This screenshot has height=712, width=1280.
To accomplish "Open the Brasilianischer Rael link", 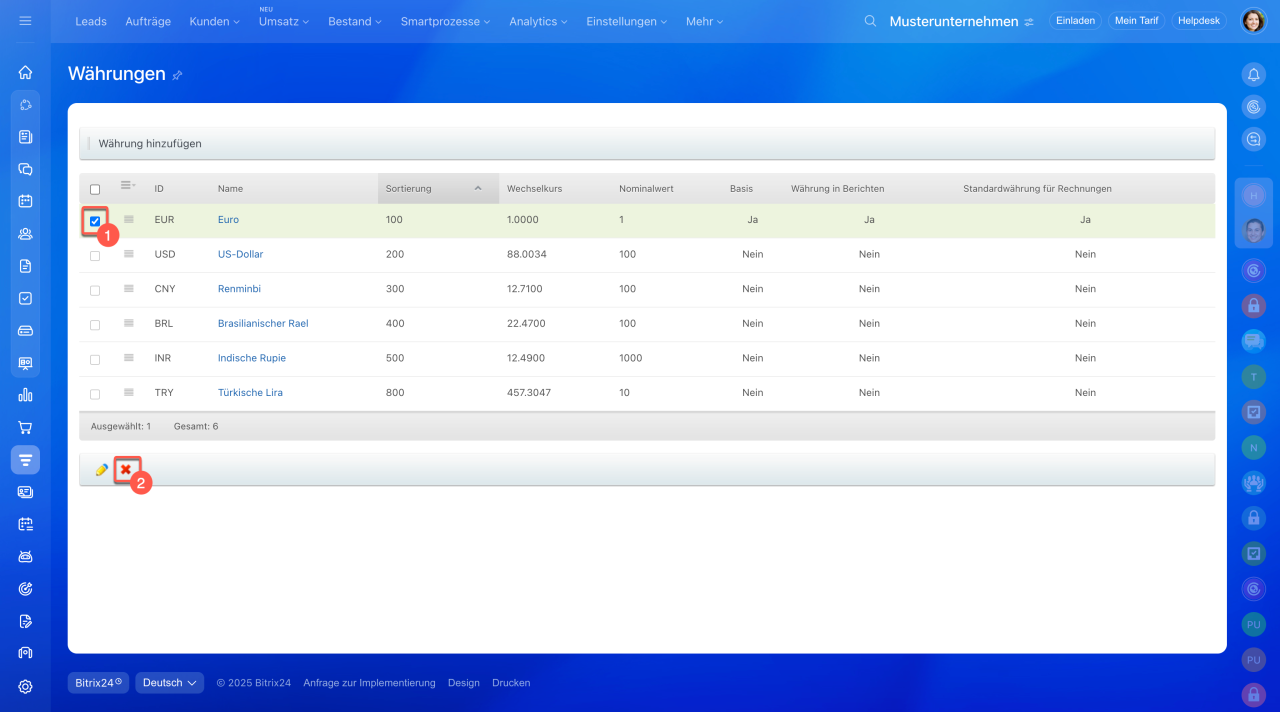I will pyautogui.click(x=263, y=323).
